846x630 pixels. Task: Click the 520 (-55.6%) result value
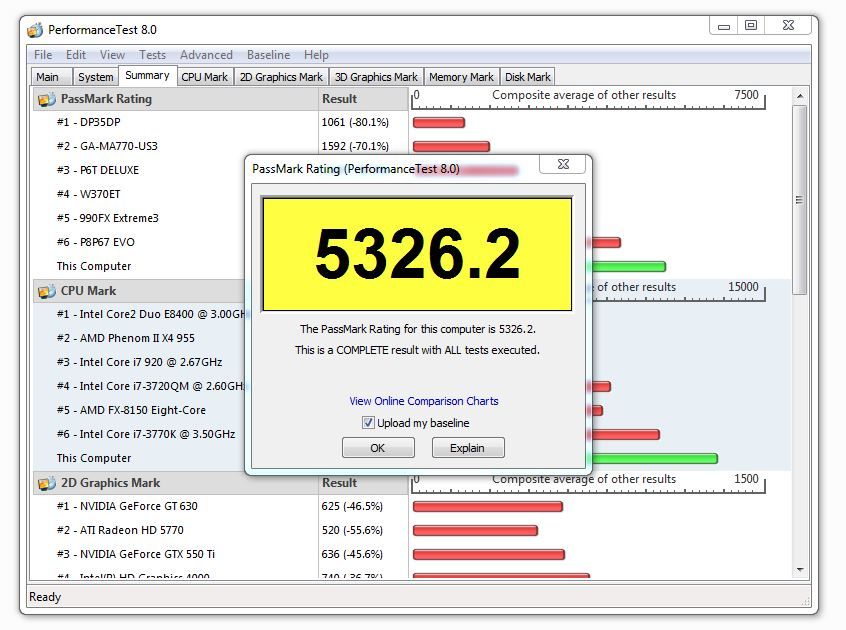352,530
